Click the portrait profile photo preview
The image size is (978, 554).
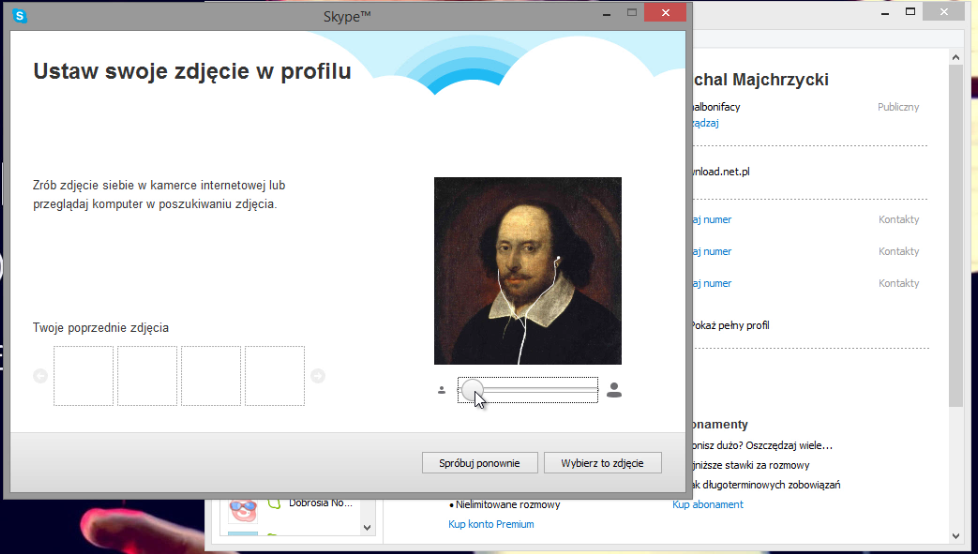[x=528, y=271]
